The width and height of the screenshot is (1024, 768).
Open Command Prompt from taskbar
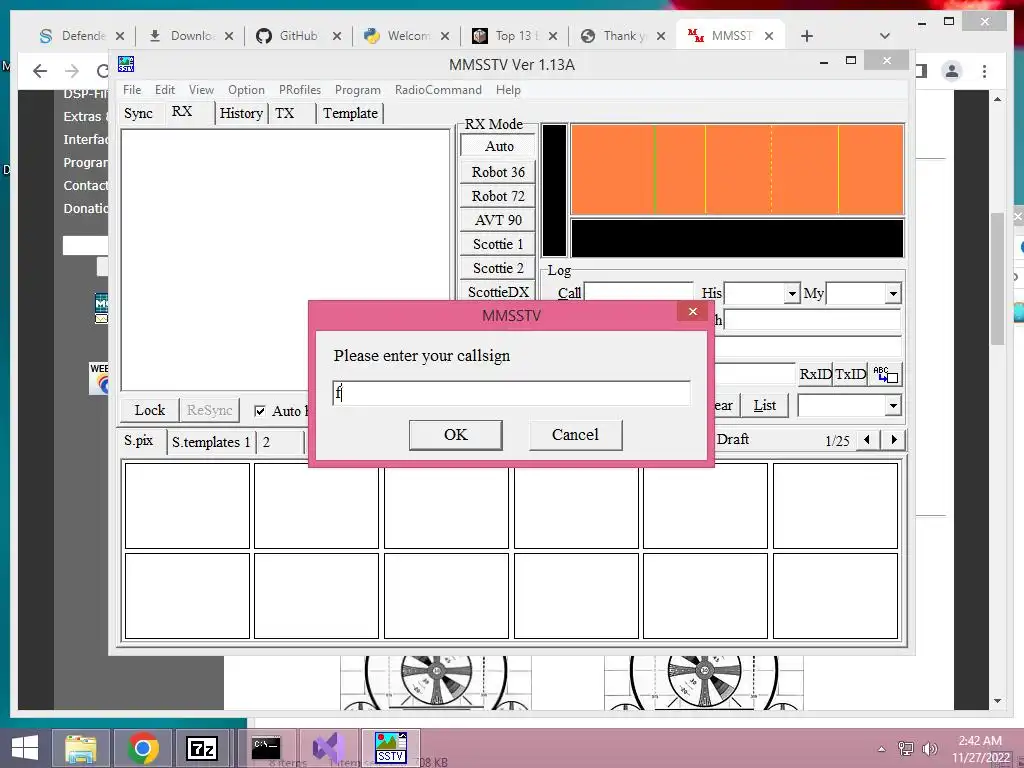tap(266, 748)
